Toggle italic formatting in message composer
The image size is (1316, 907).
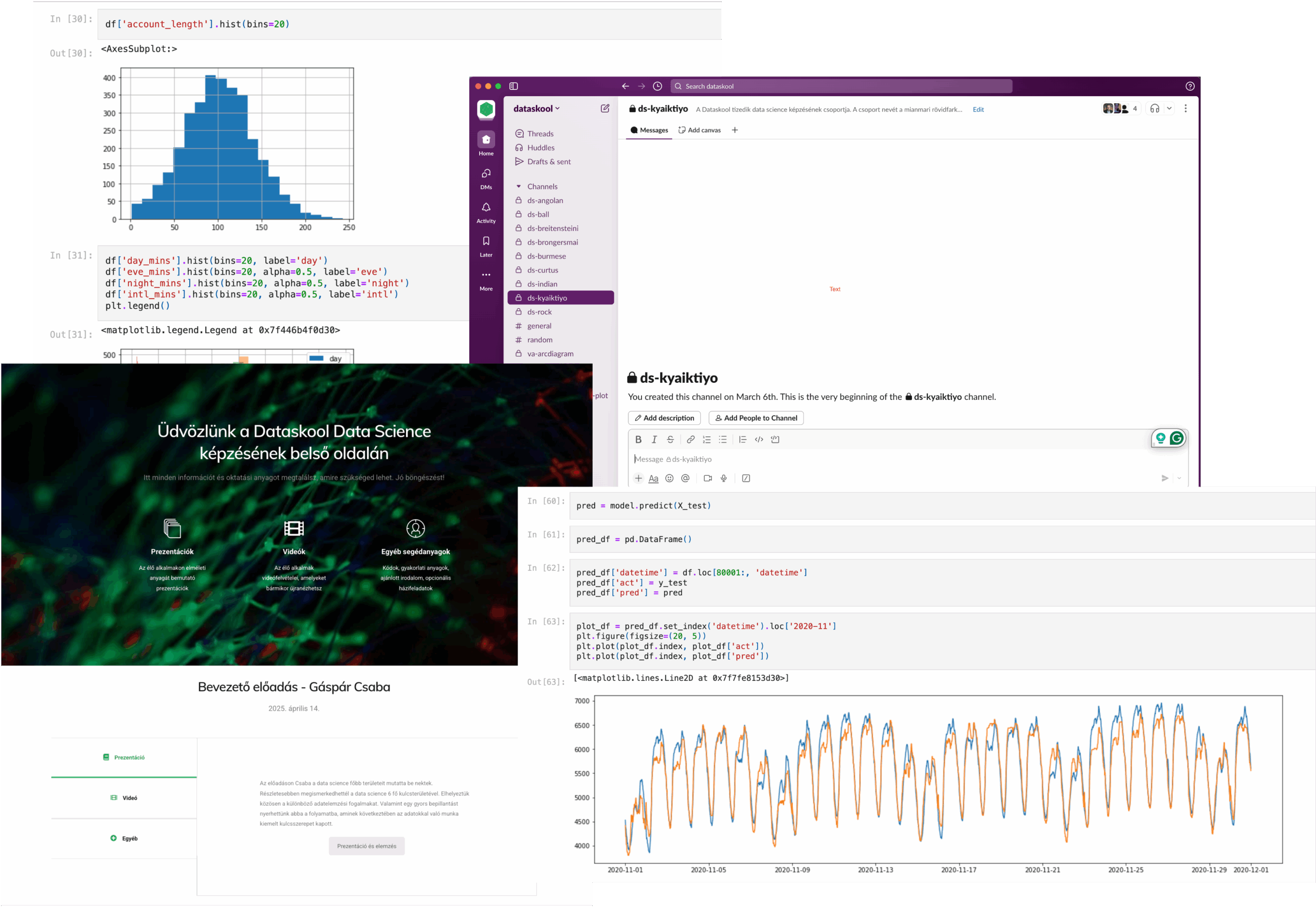(x=654, y=440)
